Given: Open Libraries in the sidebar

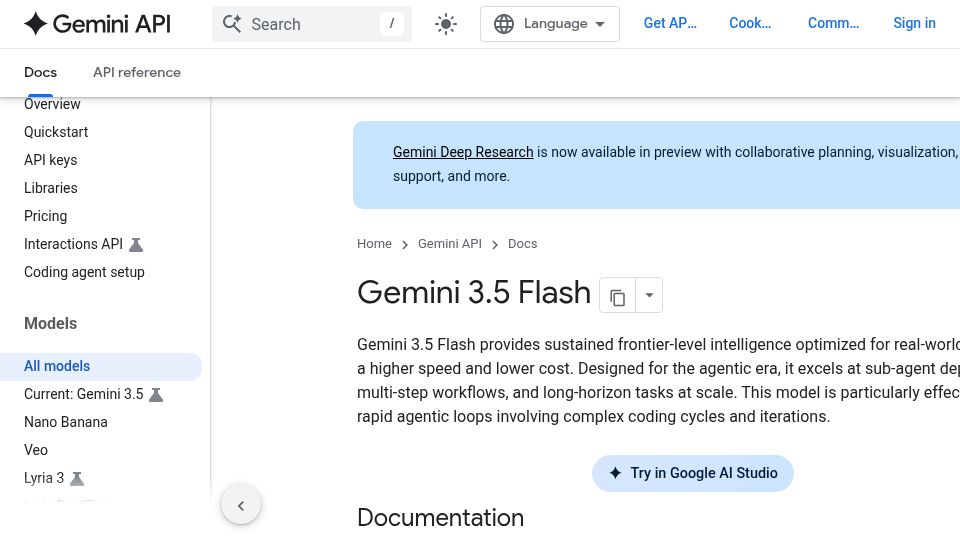Looking at the screenshot, I should pyautogui.click(x=50, y=188).
